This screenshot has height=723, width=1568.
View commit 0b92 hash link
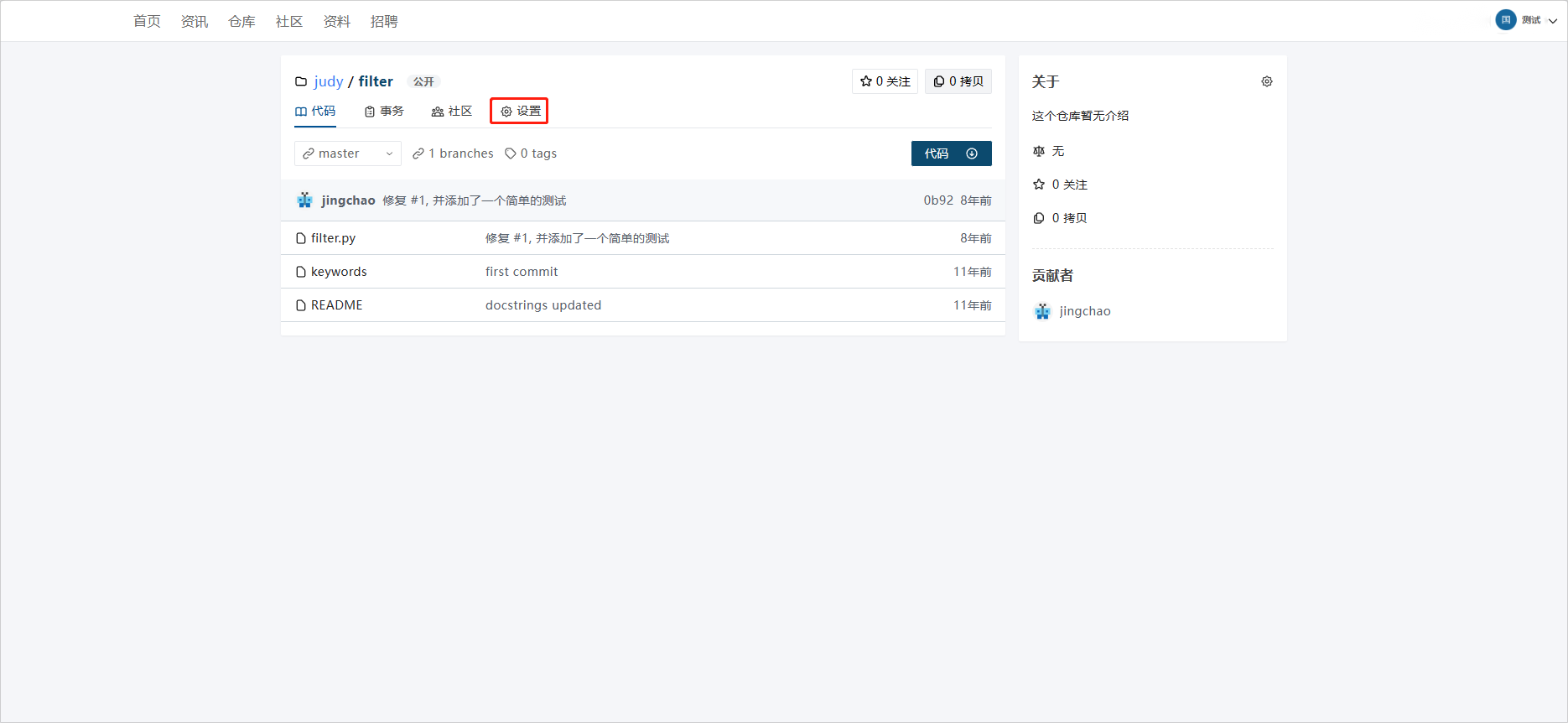(x=937, y=200)
